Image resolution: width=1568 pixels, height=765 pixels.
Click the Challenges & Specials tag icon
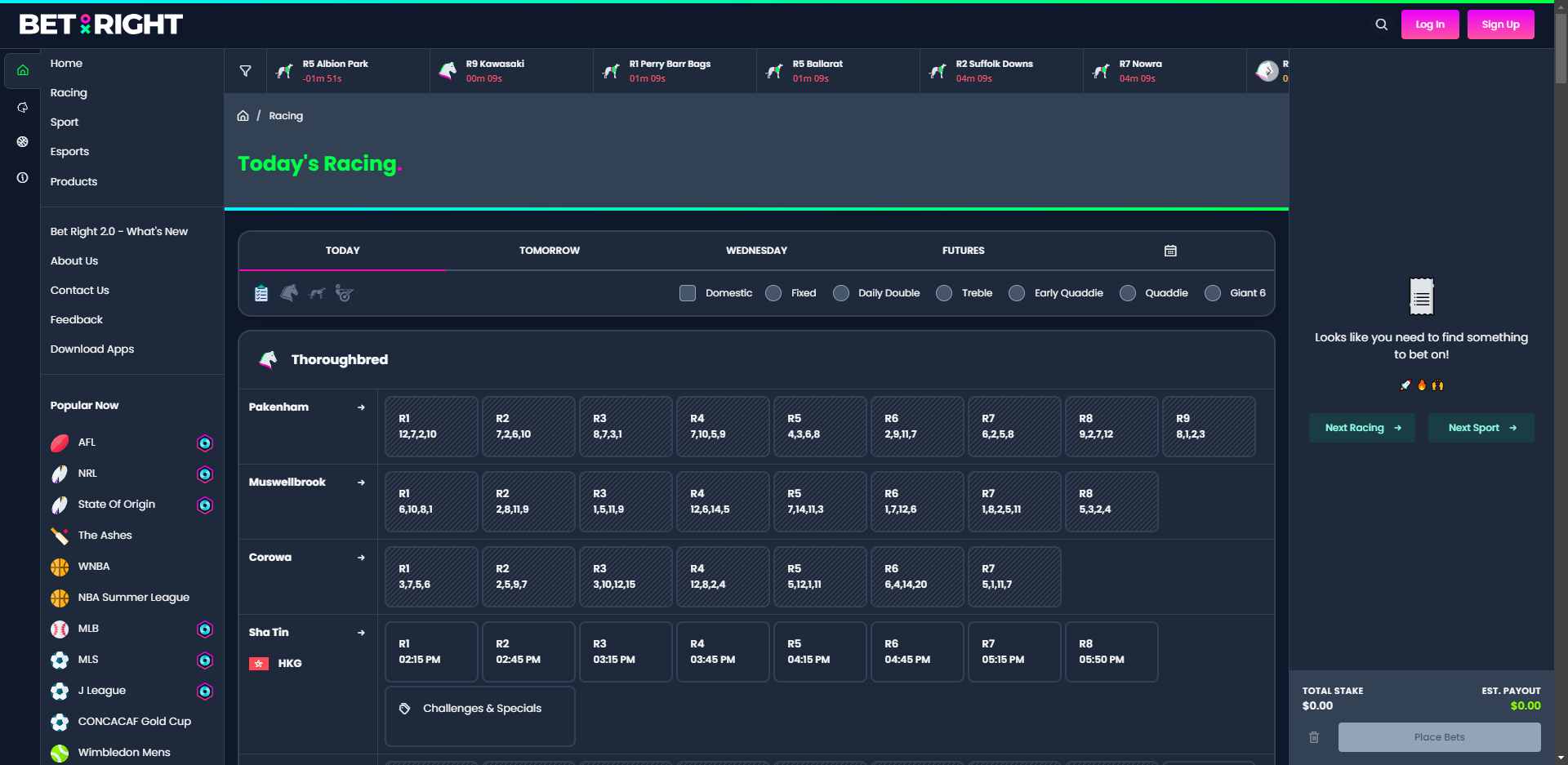coord(404,709)
